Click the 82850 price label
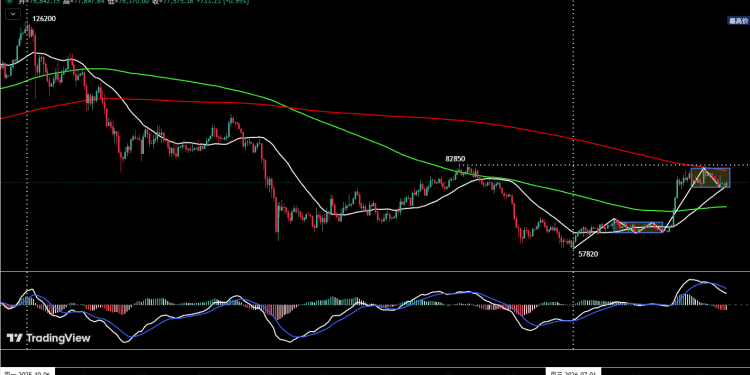Image resolution: width=750 pixels, height=375 pixels. tap(455, 158)
